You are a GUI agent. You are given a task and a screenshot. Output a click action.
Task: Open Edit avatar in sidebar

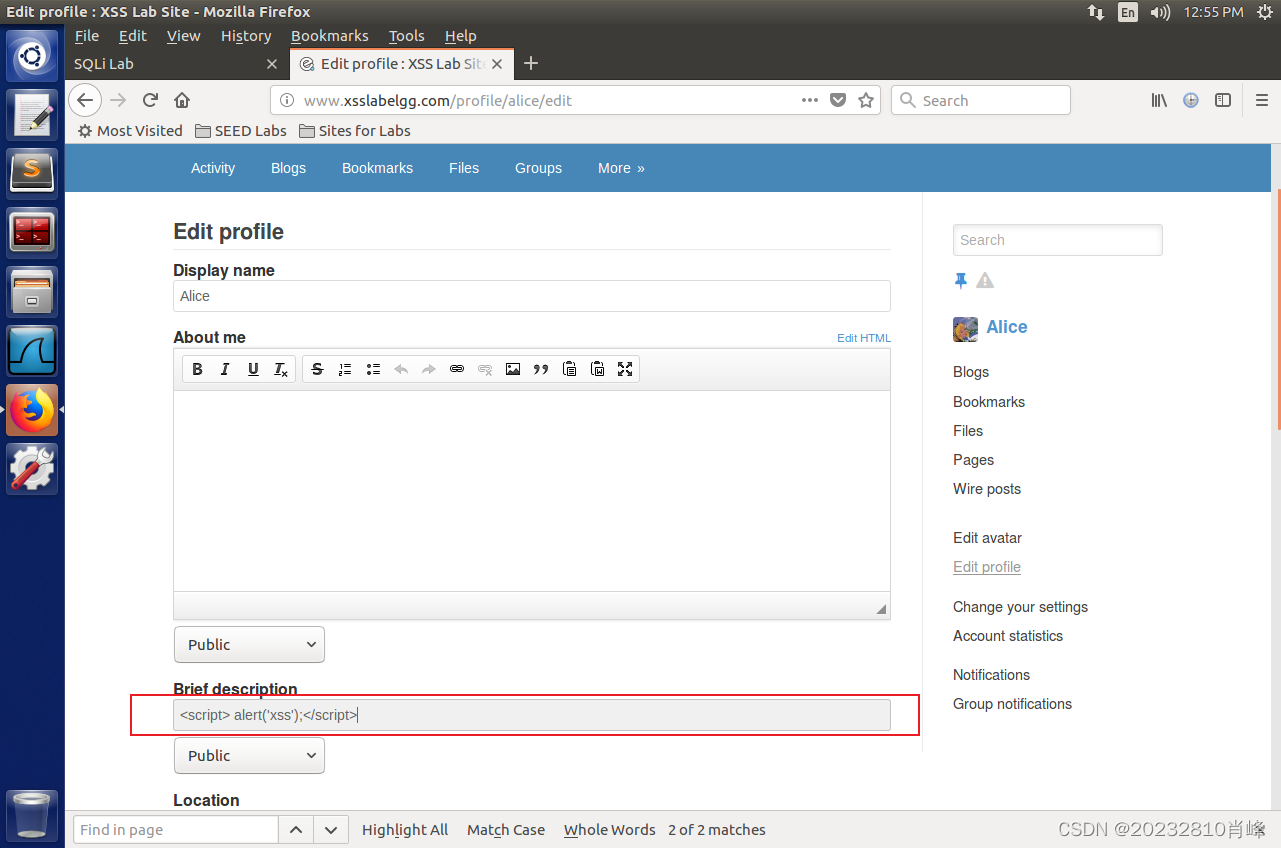click(x=987, y=538)
